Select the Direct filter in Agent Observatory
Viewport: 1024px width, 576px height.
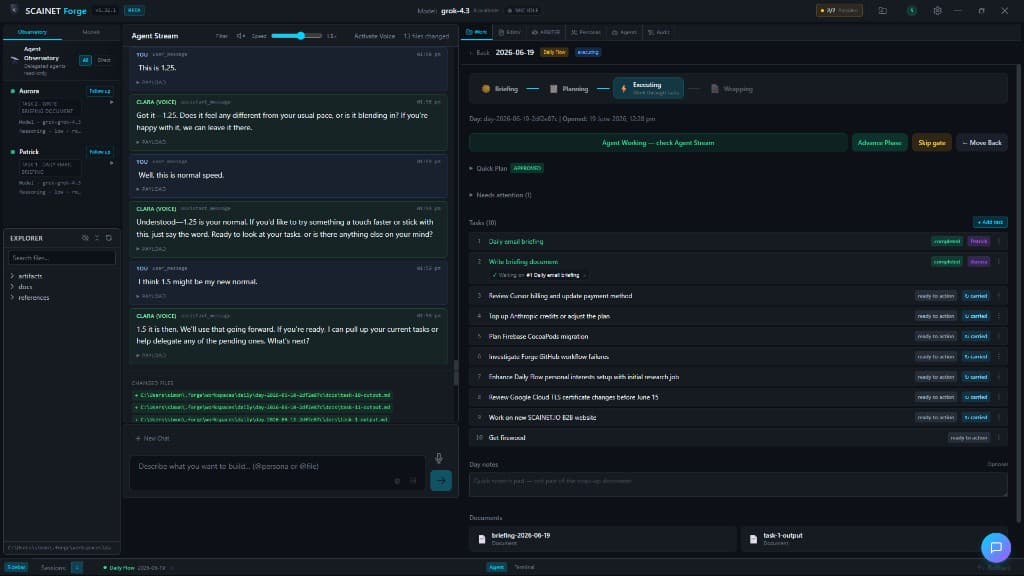pos(104,60)
